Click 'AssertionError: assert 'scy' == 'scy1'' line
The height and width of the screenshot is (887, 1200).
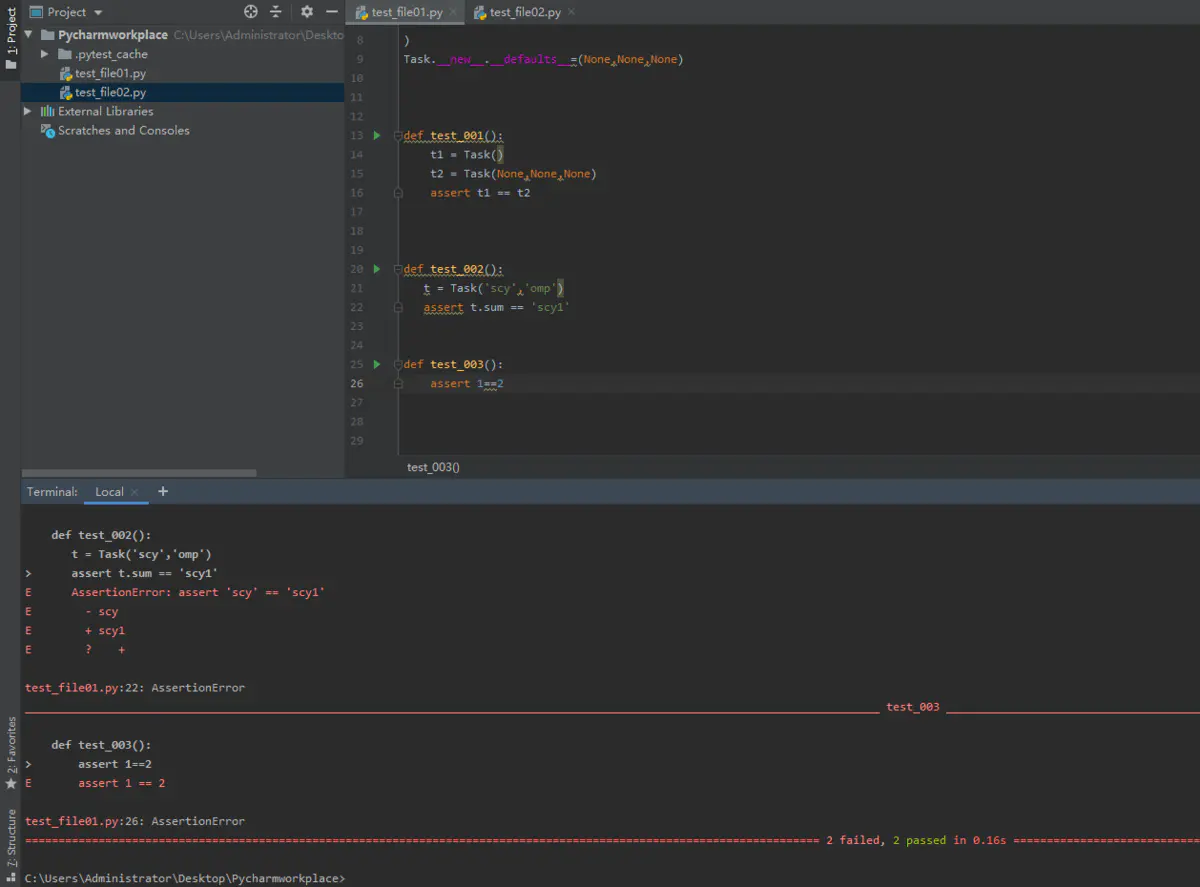[x=198, y=593]
